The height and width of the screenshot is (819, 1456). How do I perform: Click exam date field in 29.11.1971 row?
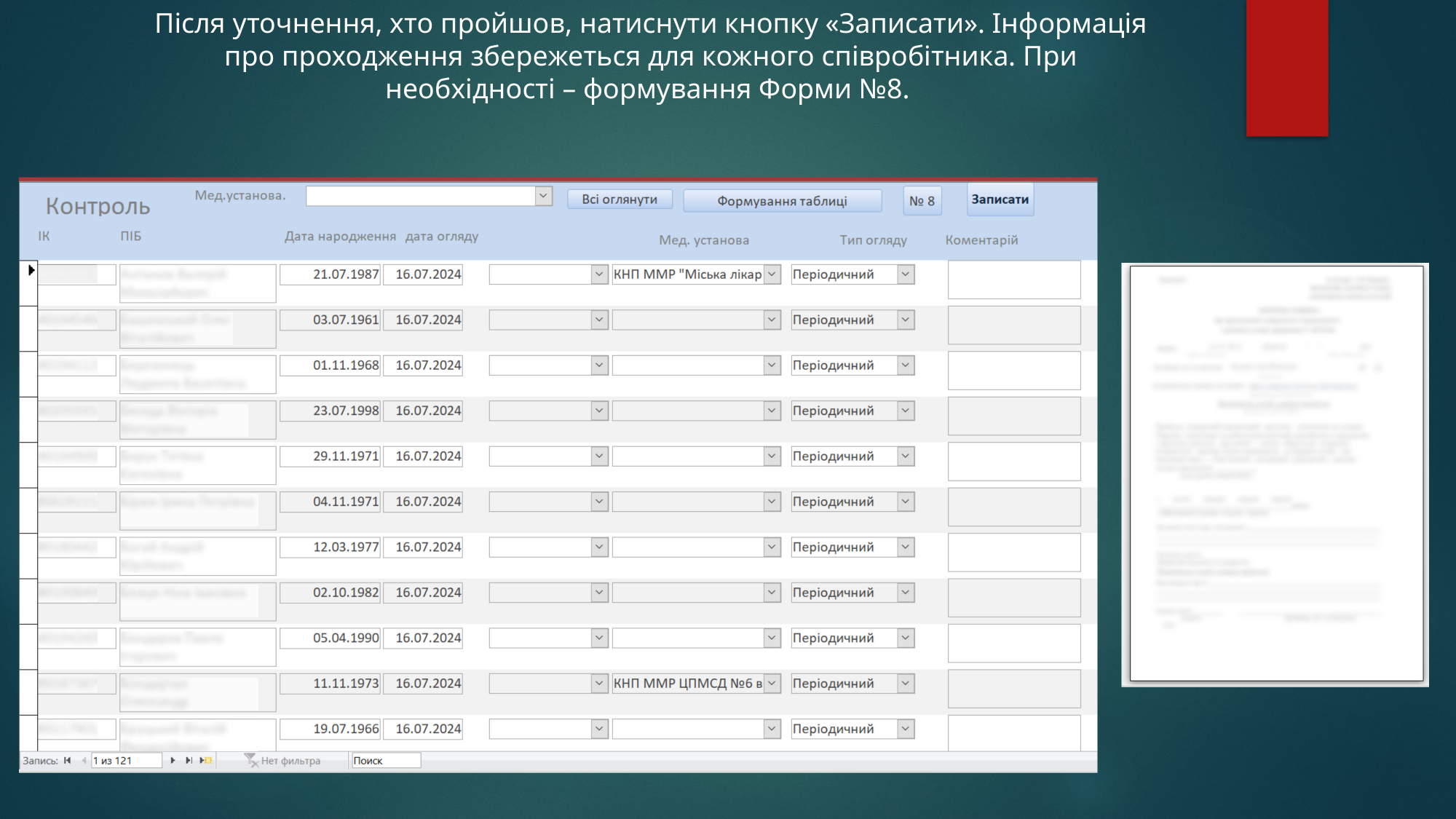(423, 456)
